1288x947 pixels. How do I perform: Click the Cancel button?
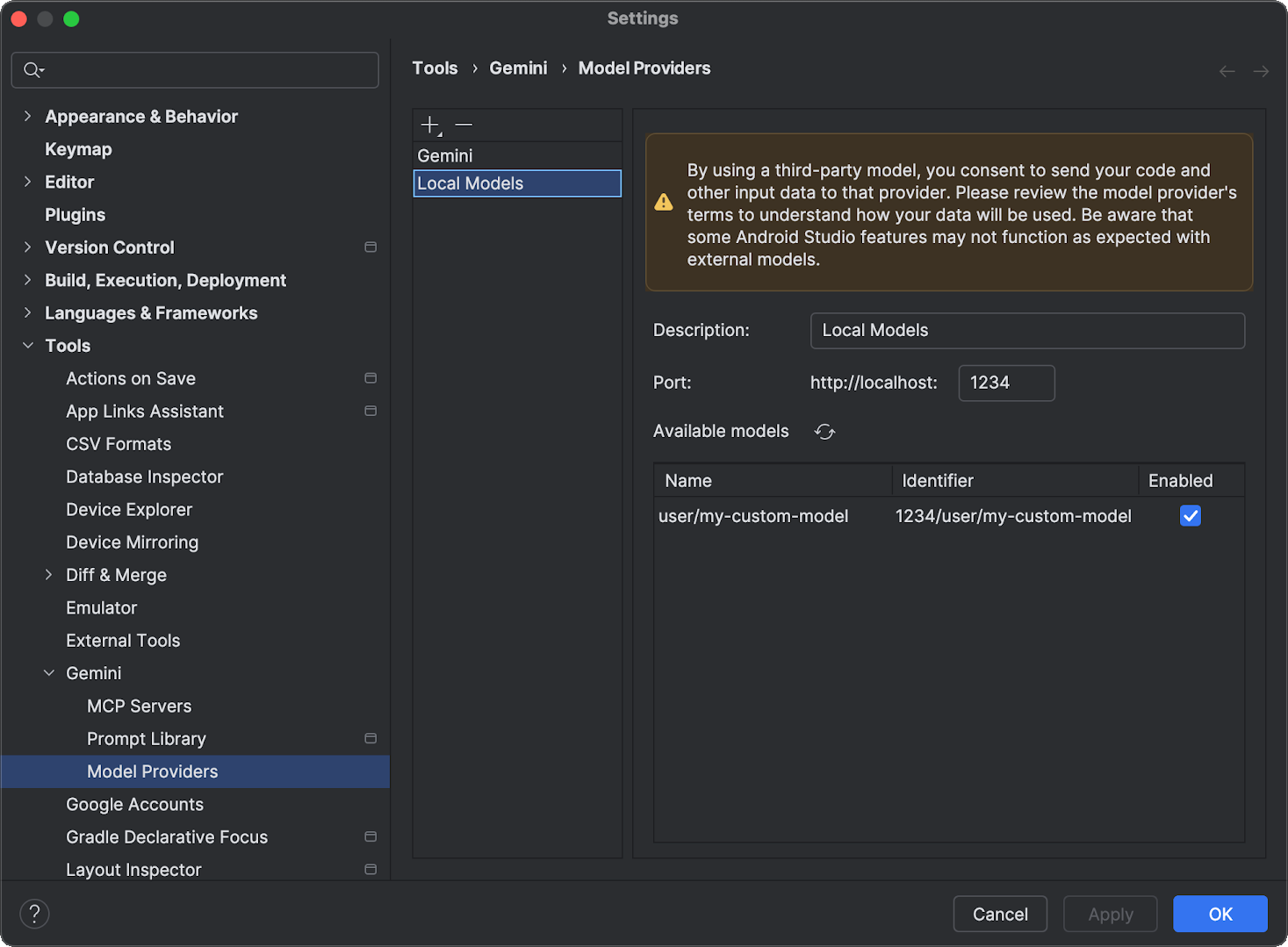coord(999,914)
